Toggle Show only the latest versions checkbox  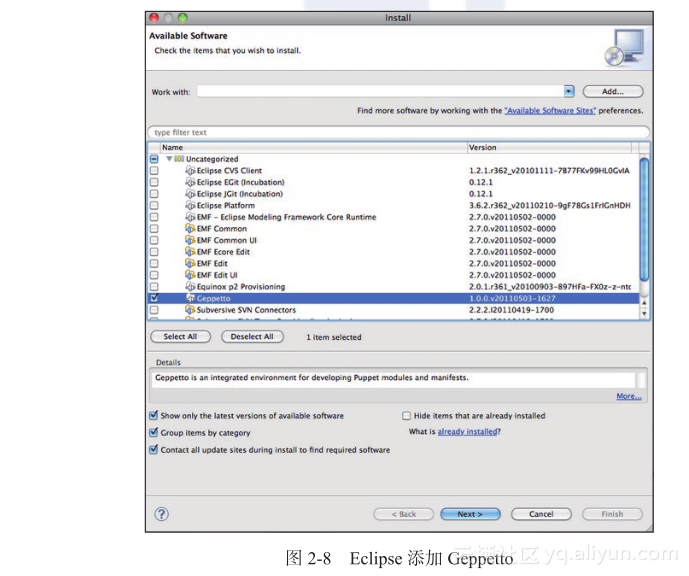[x=153, y=415]
